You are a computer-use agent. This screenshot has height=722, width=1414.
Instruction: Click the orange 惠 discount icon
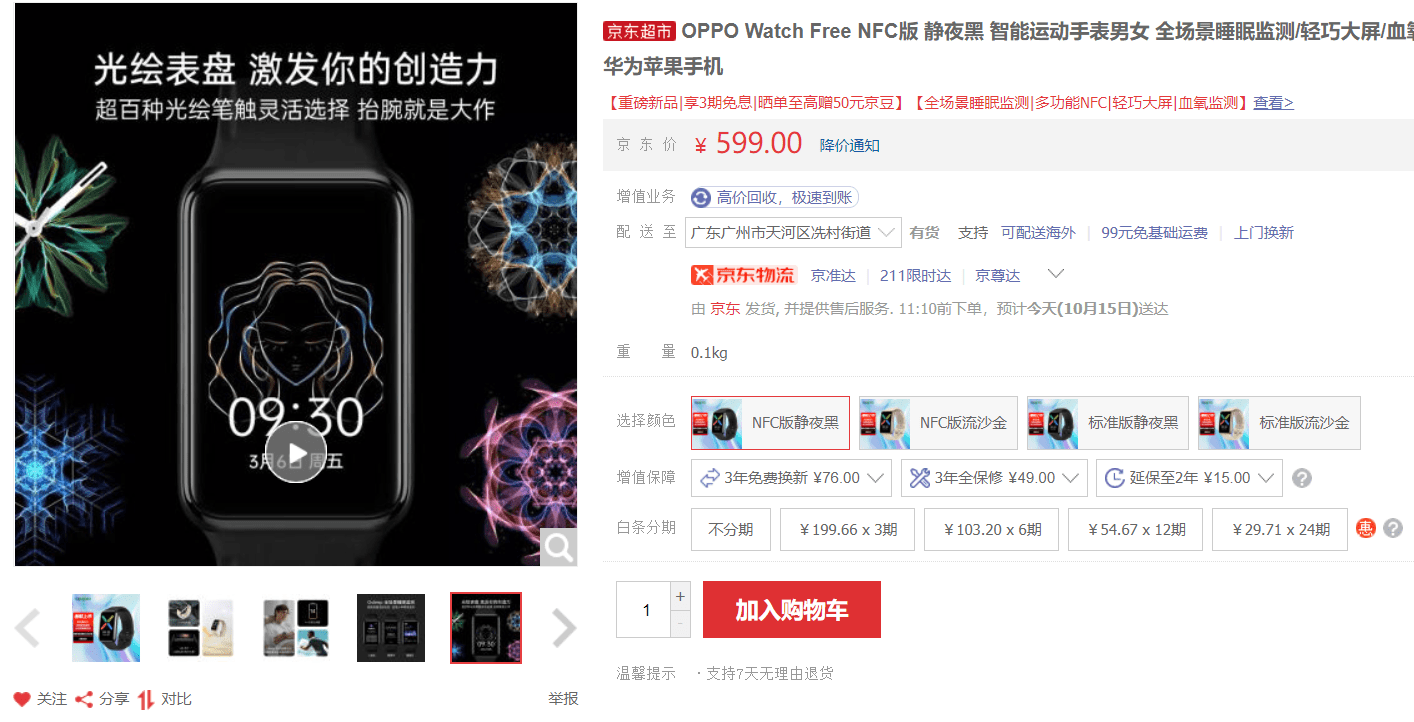[1365, 528]
